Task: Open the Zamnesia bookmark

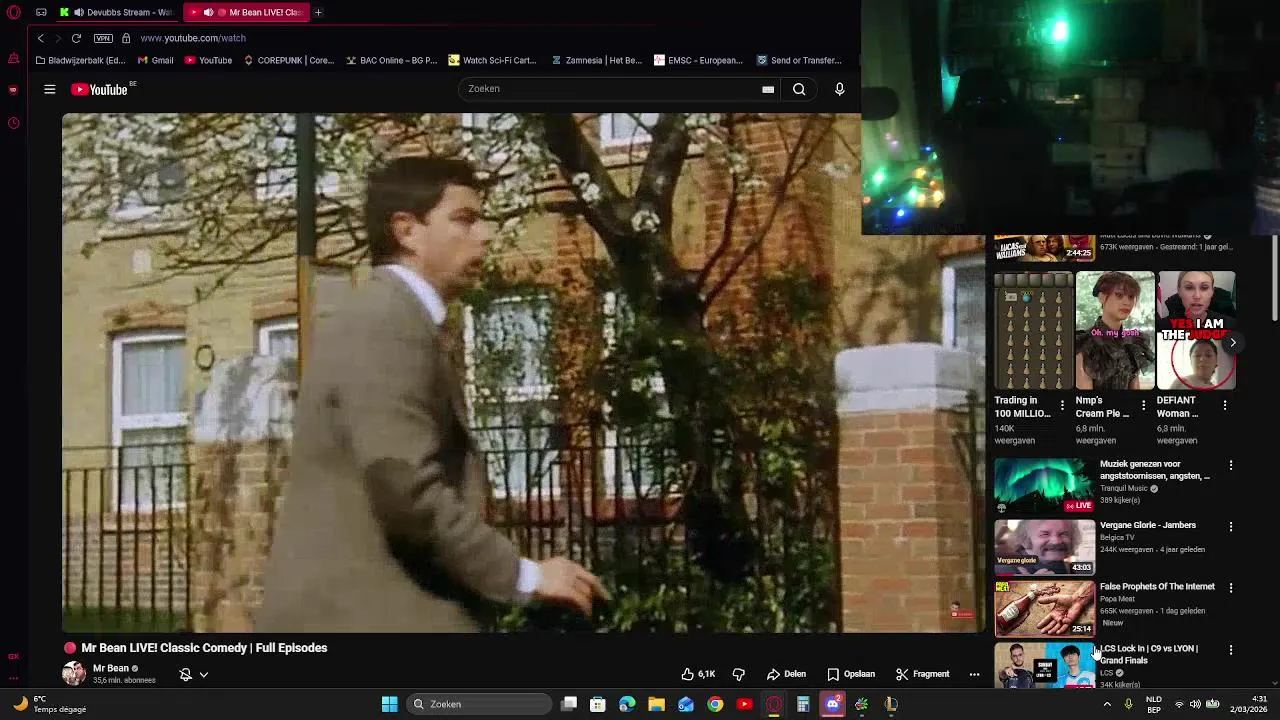Action: (596, 60)
